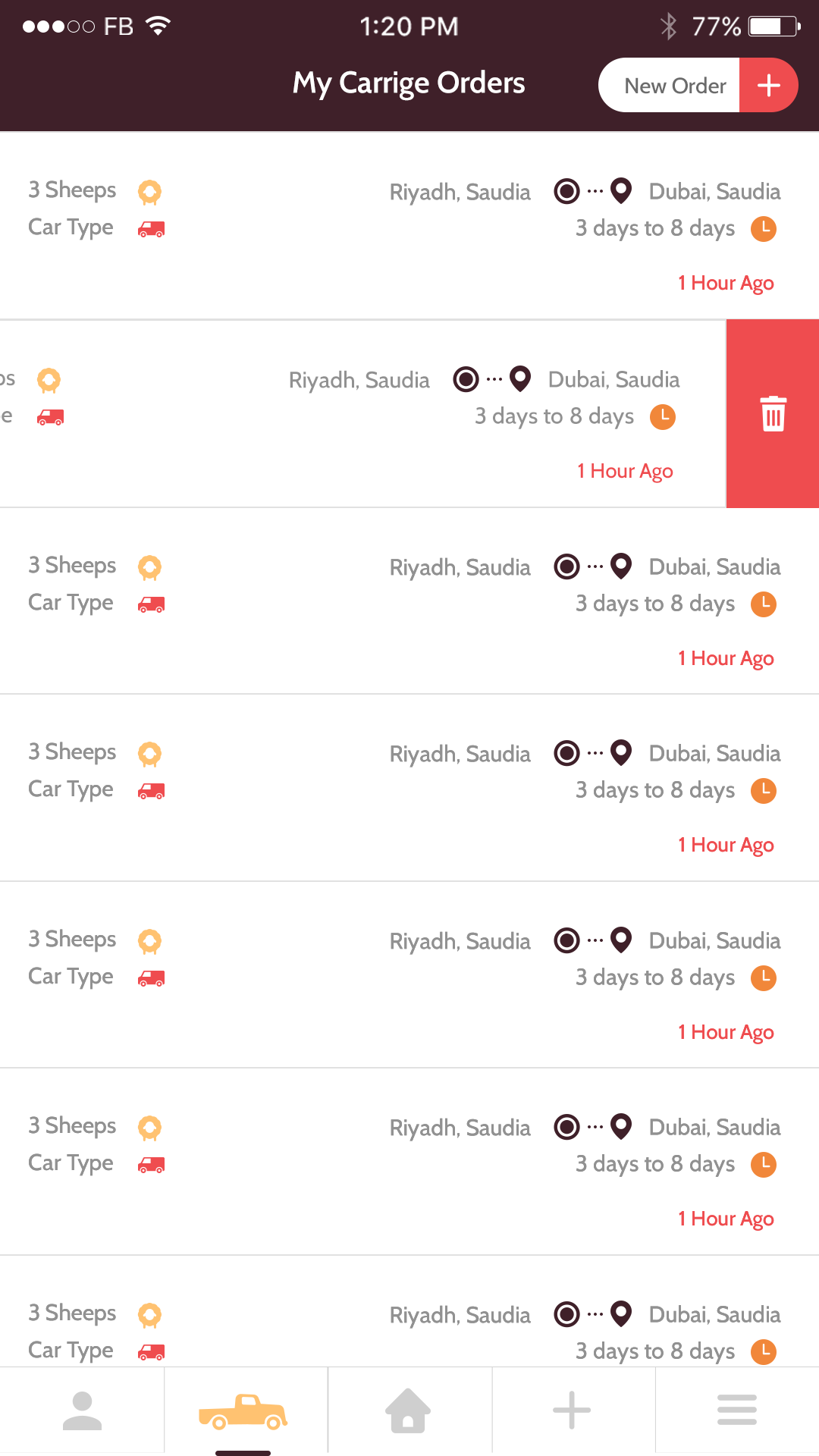The height and width of the screenshot is (1456, 819).
Task: Tap the fourth order's "3 Sheeps" label
Action: click(72, 752)
